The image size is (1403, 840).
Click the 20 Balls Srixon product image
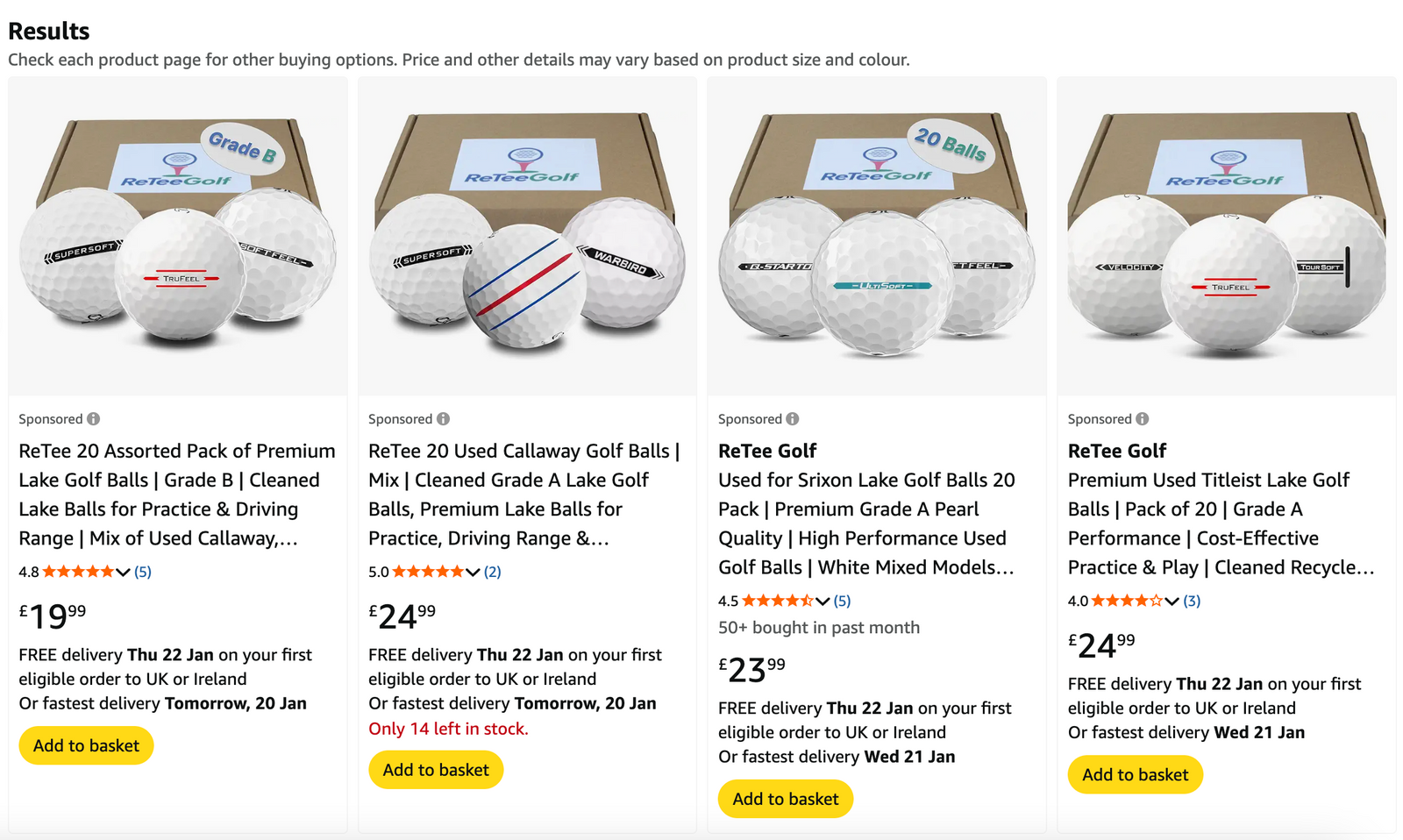877,235
